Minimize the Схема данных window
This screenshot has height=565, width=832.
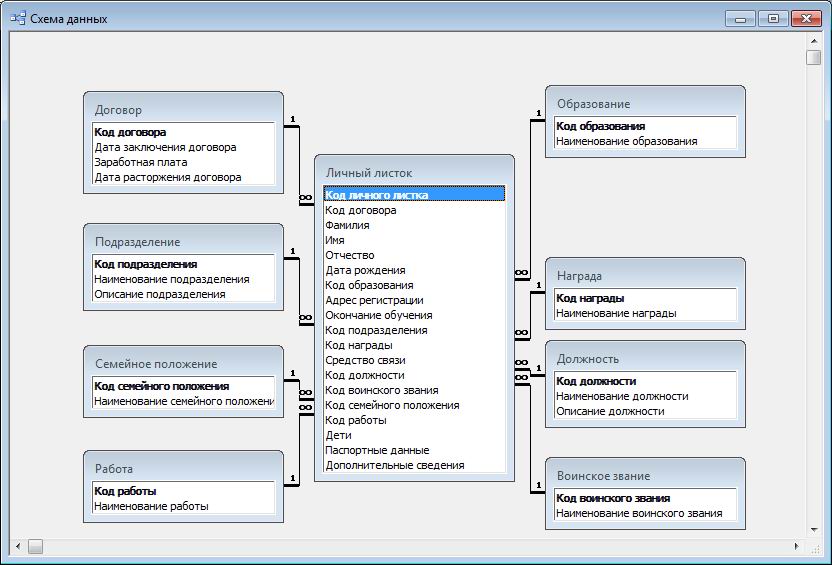741,18
